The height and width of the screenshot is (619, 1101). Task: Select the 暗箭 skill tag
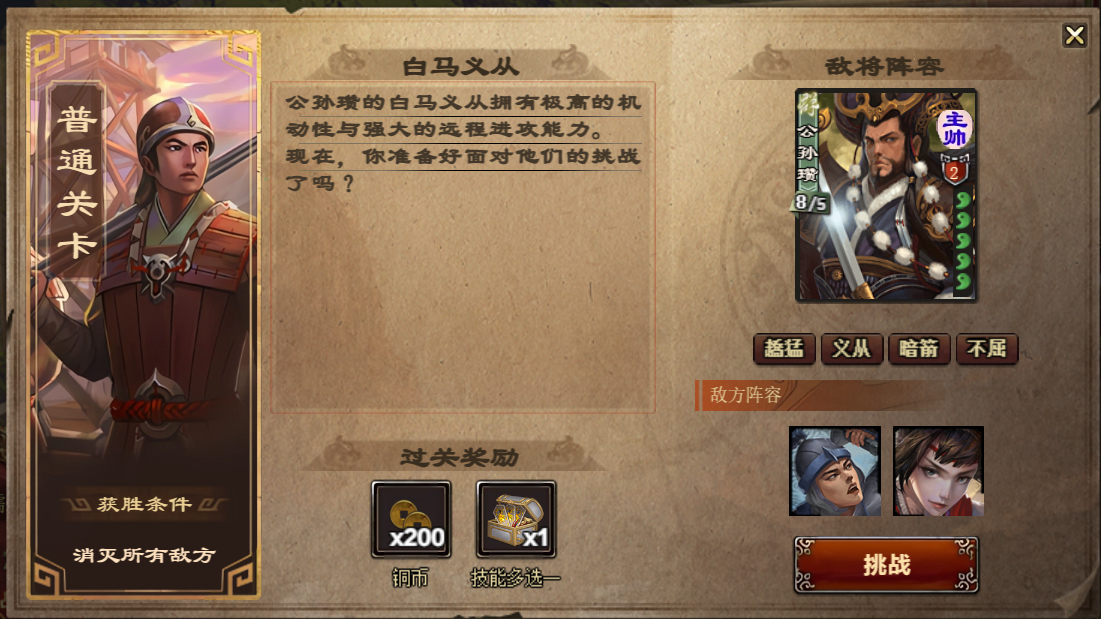click(x=919, y=349)
